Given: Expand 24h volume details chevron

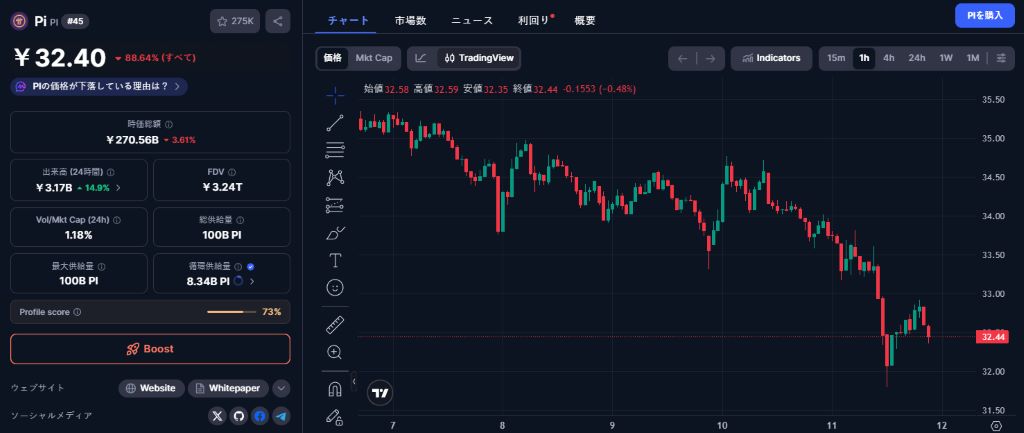Looking at the screenshot, I should point(118,188).
